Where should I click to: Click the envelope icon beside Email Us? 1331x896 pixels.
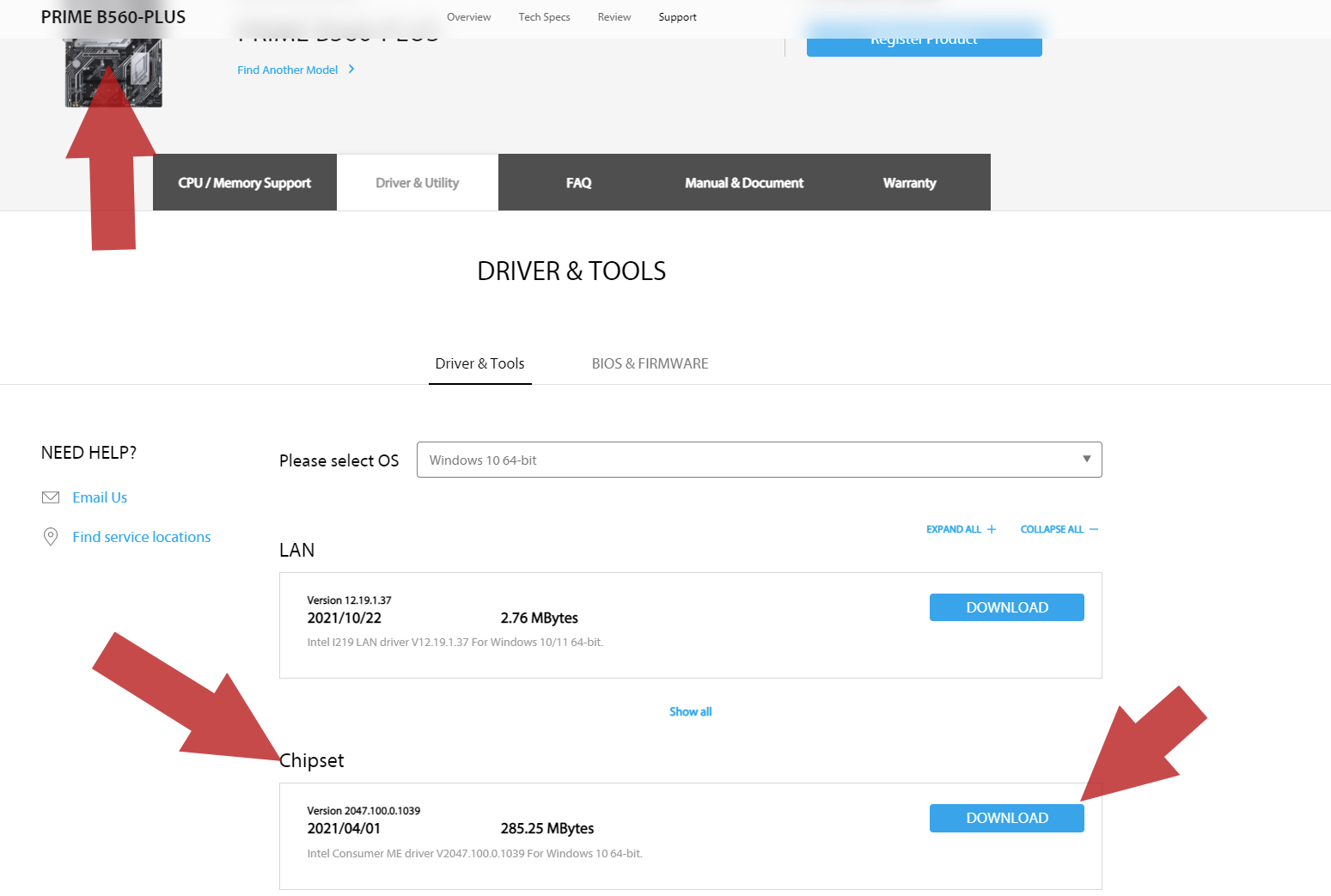(x=51, y=497)
